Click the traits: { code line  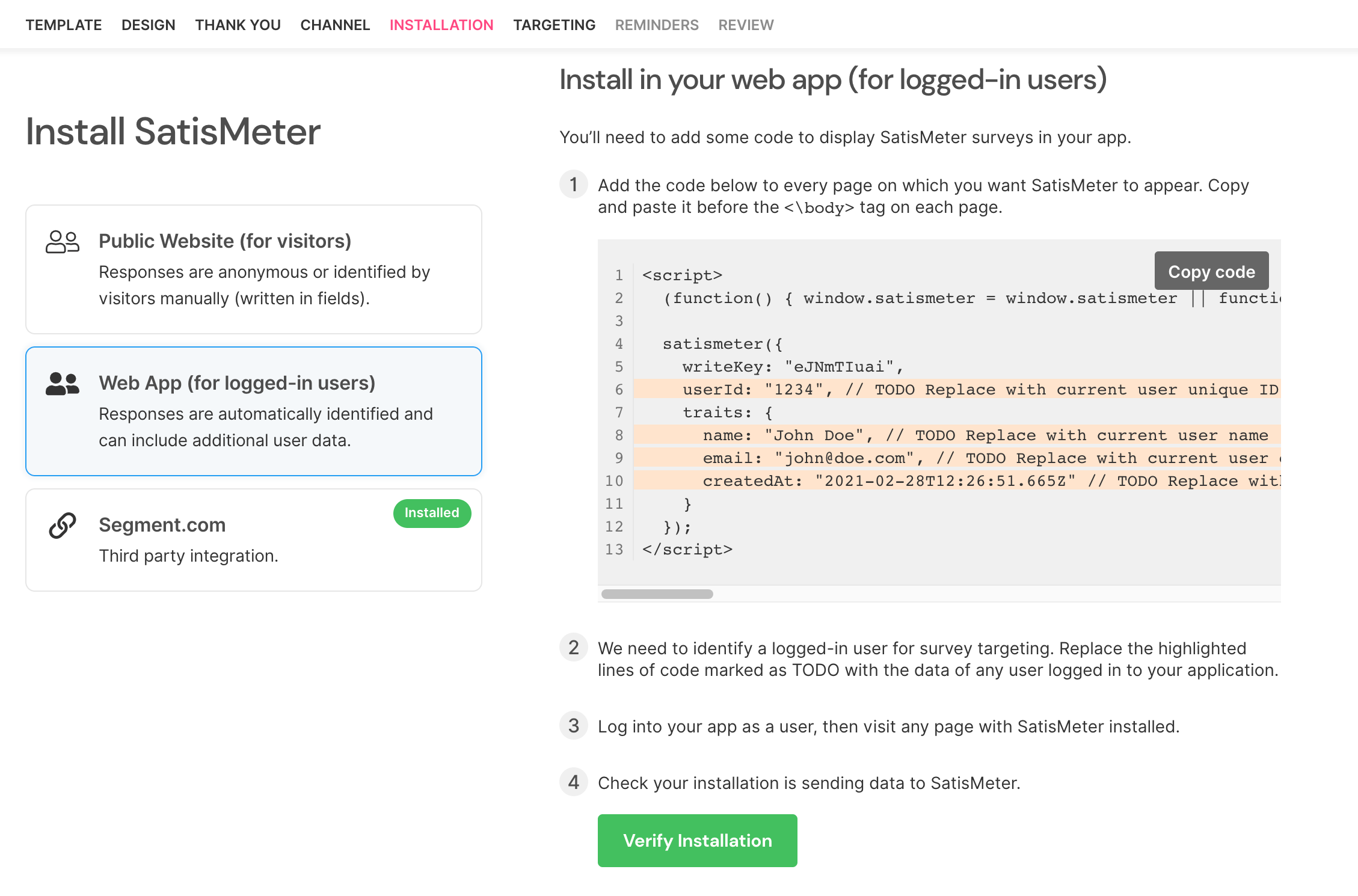[728, 413]
